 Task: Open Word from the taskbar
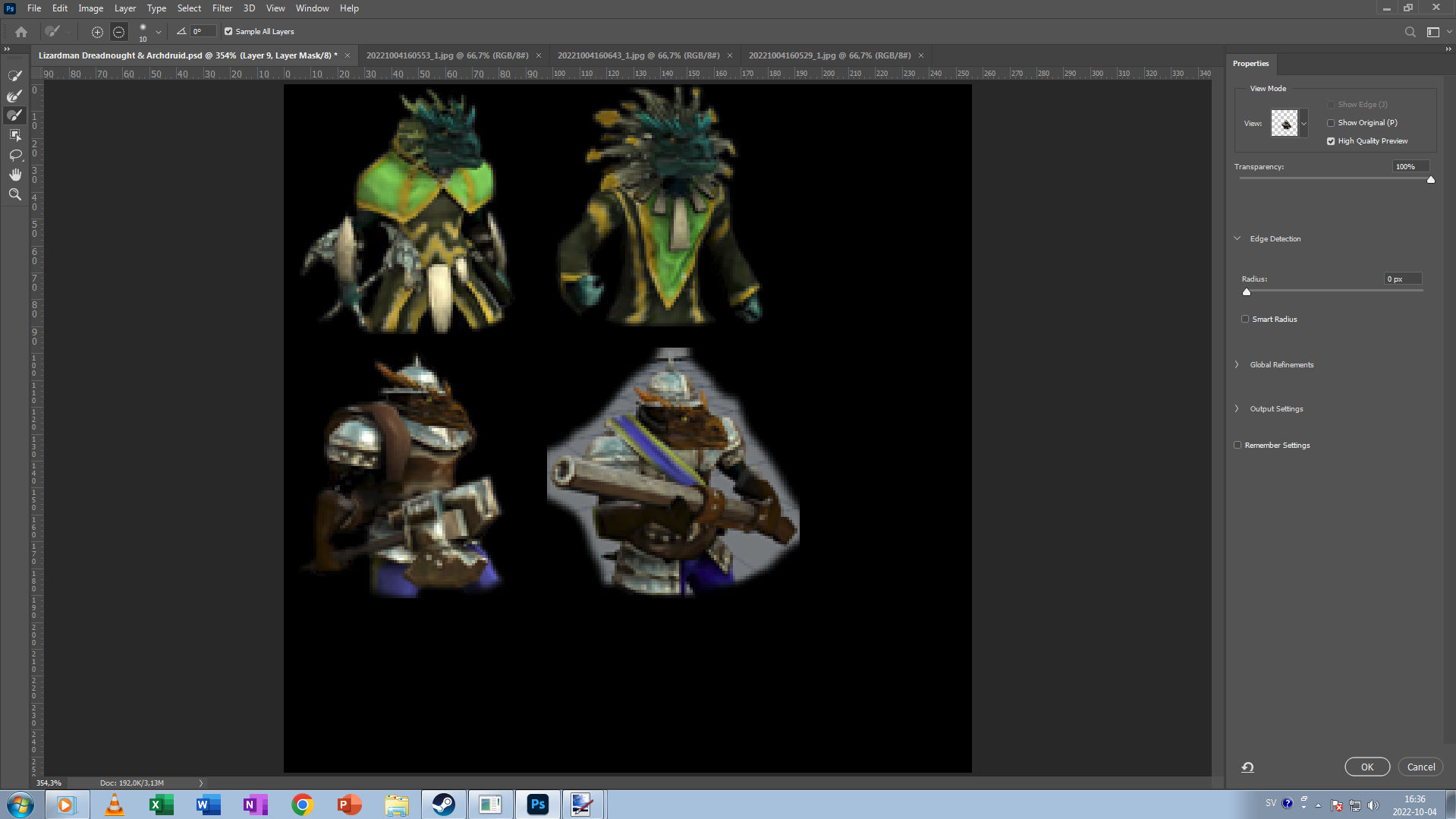[x=208, y=805]
